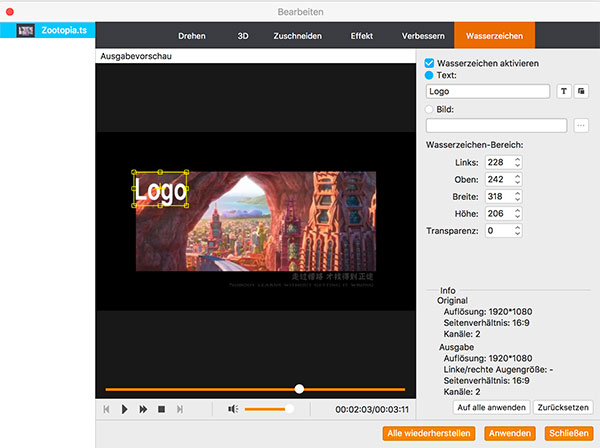Open the Verbessern tab
This screenshot has width=600, height=448.
coord(423,36)
